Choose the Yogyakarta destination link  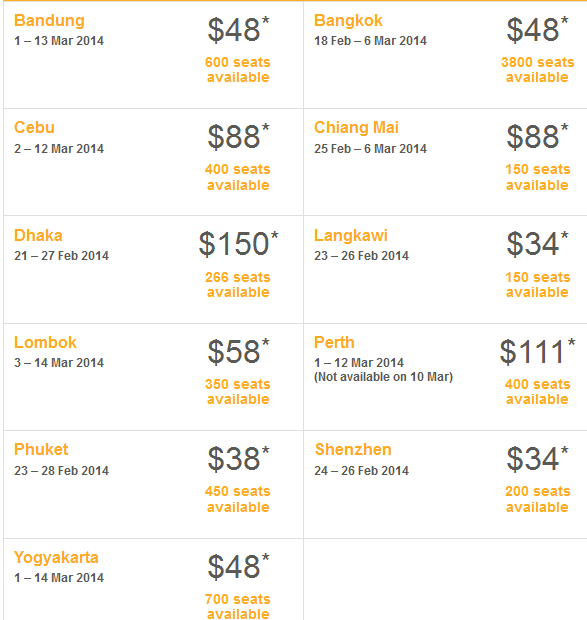(56, 558)
